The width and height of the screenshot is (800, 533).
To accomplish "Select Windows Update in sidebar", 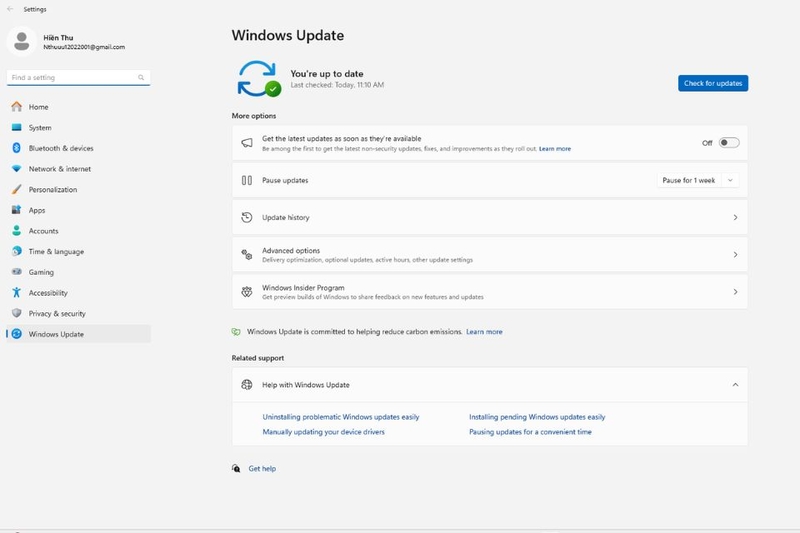I will tap(79, 334).
